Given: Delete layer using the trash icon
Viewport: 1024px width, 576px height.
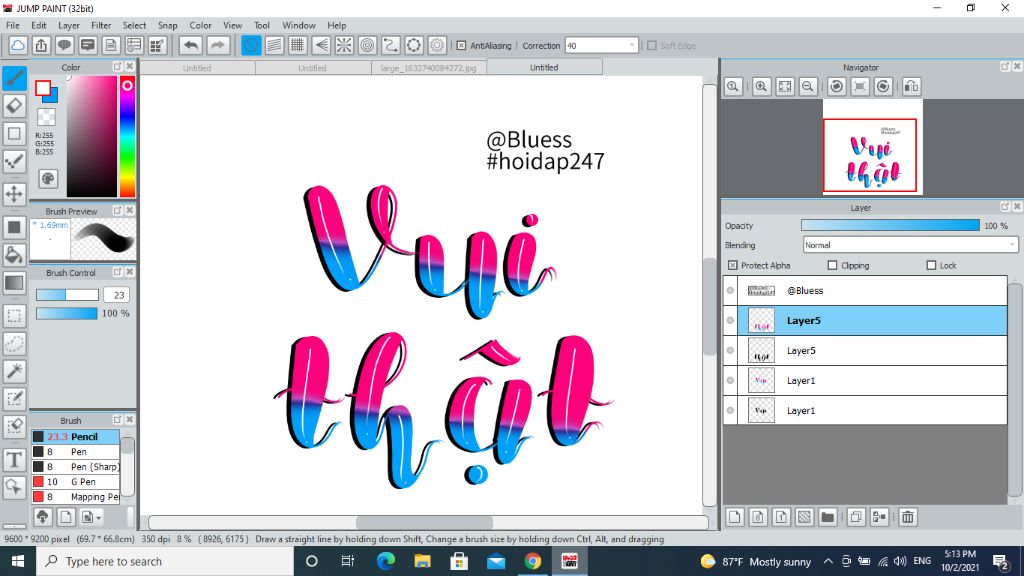Looking at the screenshot, I should (x=907, y=517).
